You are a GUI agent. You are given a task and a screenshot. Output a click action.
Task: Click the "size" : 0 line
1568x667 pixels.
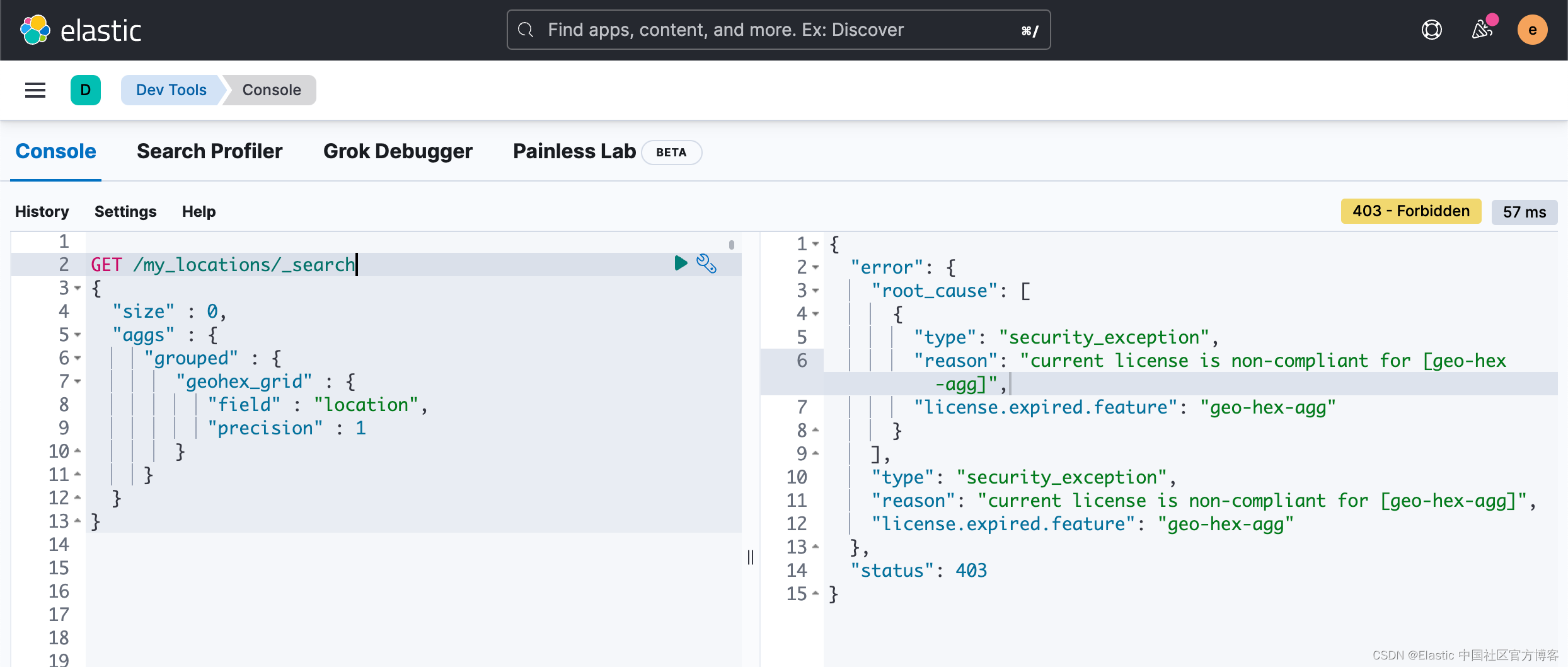tap(170, 311)
